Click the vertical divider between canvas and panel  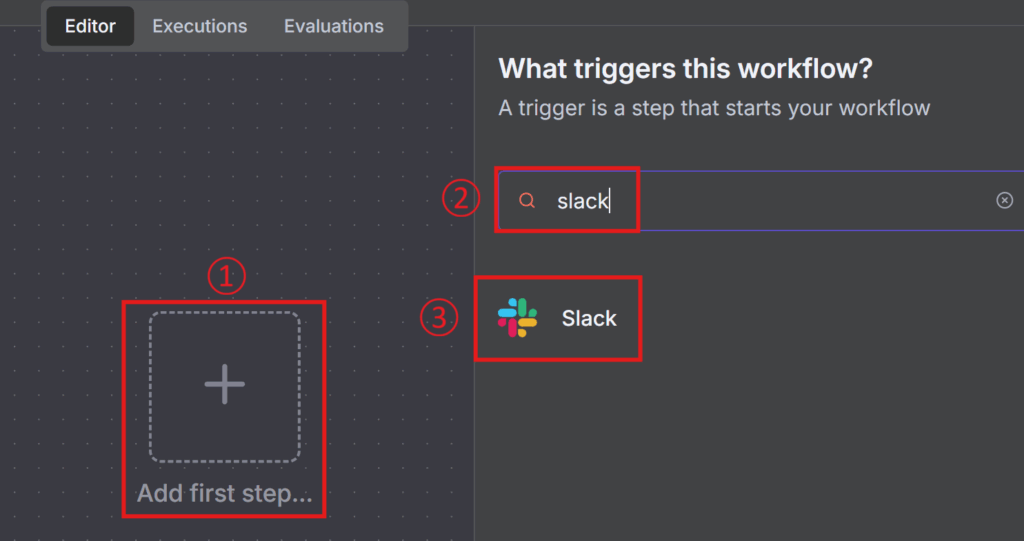[474, 300]
